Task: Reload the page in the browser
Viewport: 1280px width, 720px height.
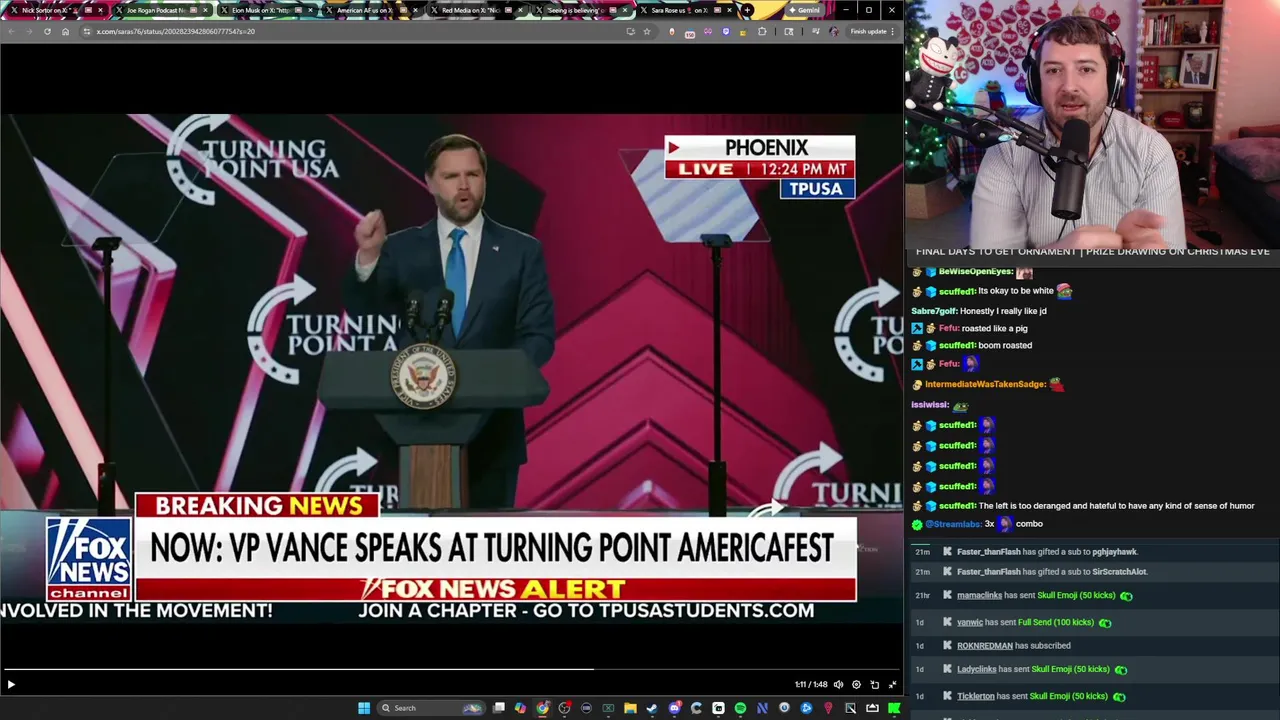Action: 47,31
